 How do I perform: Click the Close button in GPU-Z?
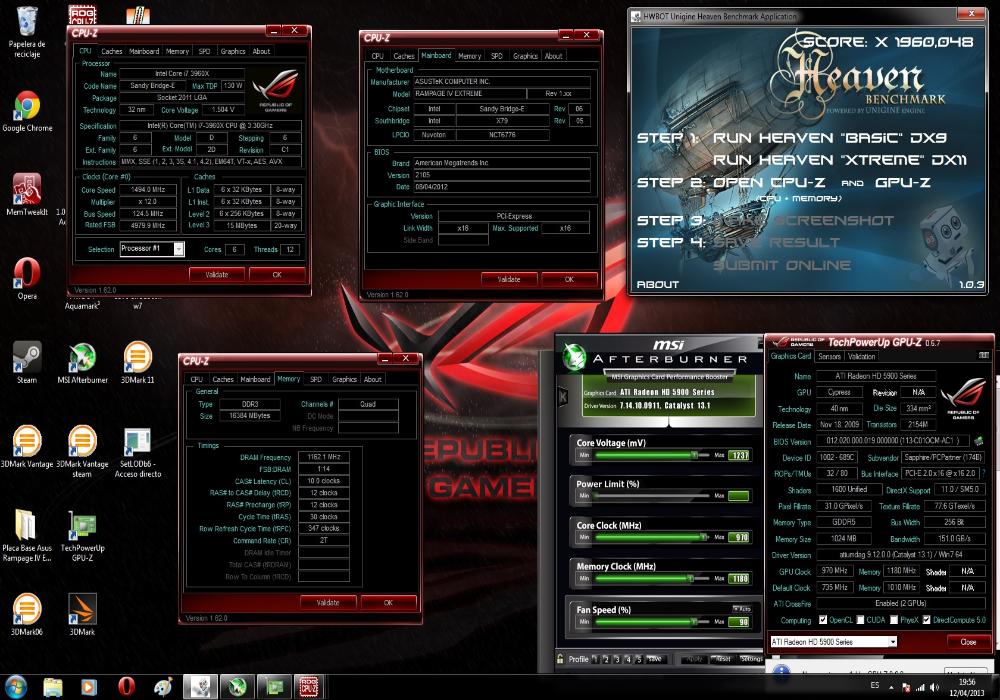[967, 641]
